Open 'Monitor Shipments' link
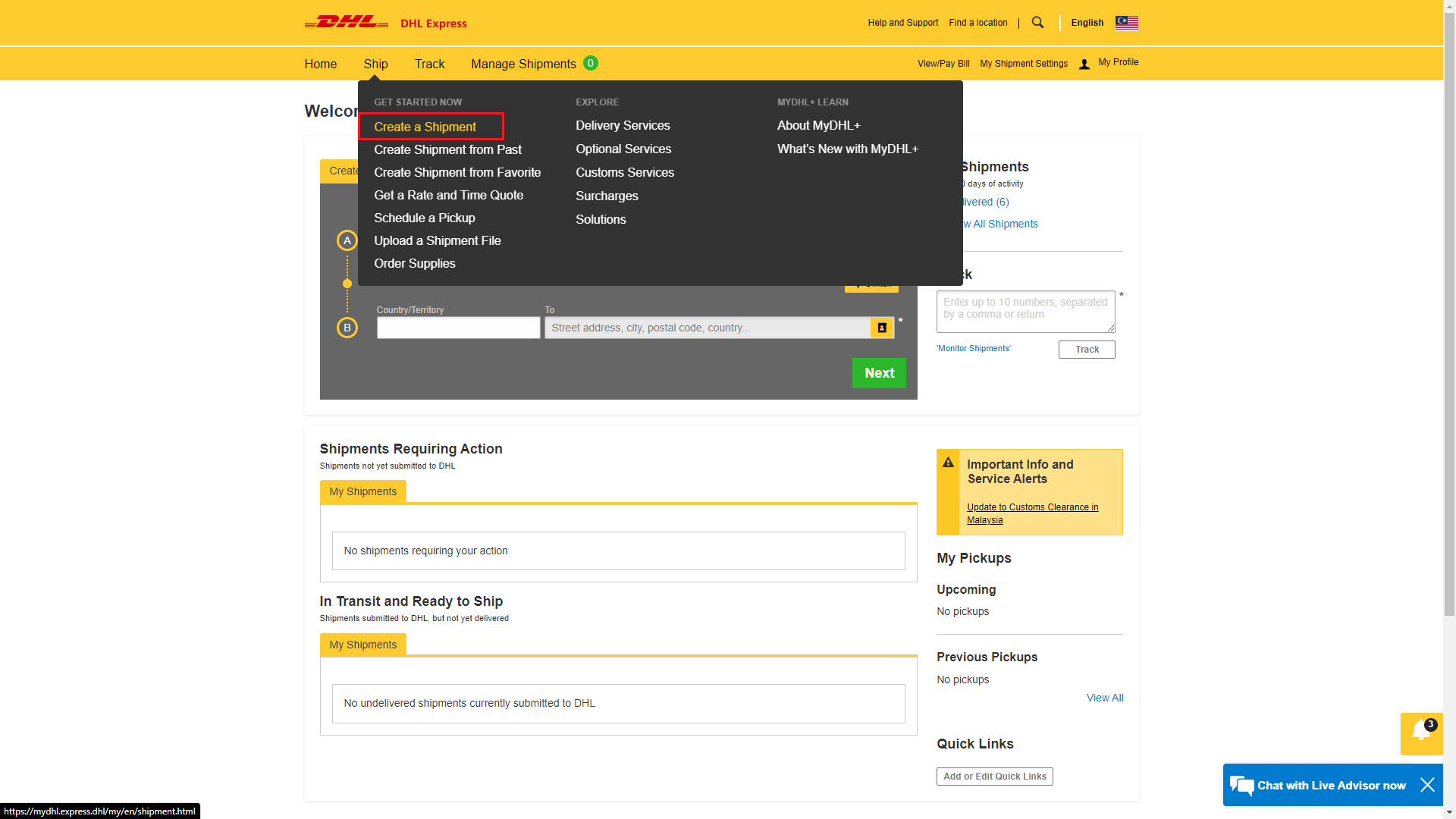 coord(974,348)
